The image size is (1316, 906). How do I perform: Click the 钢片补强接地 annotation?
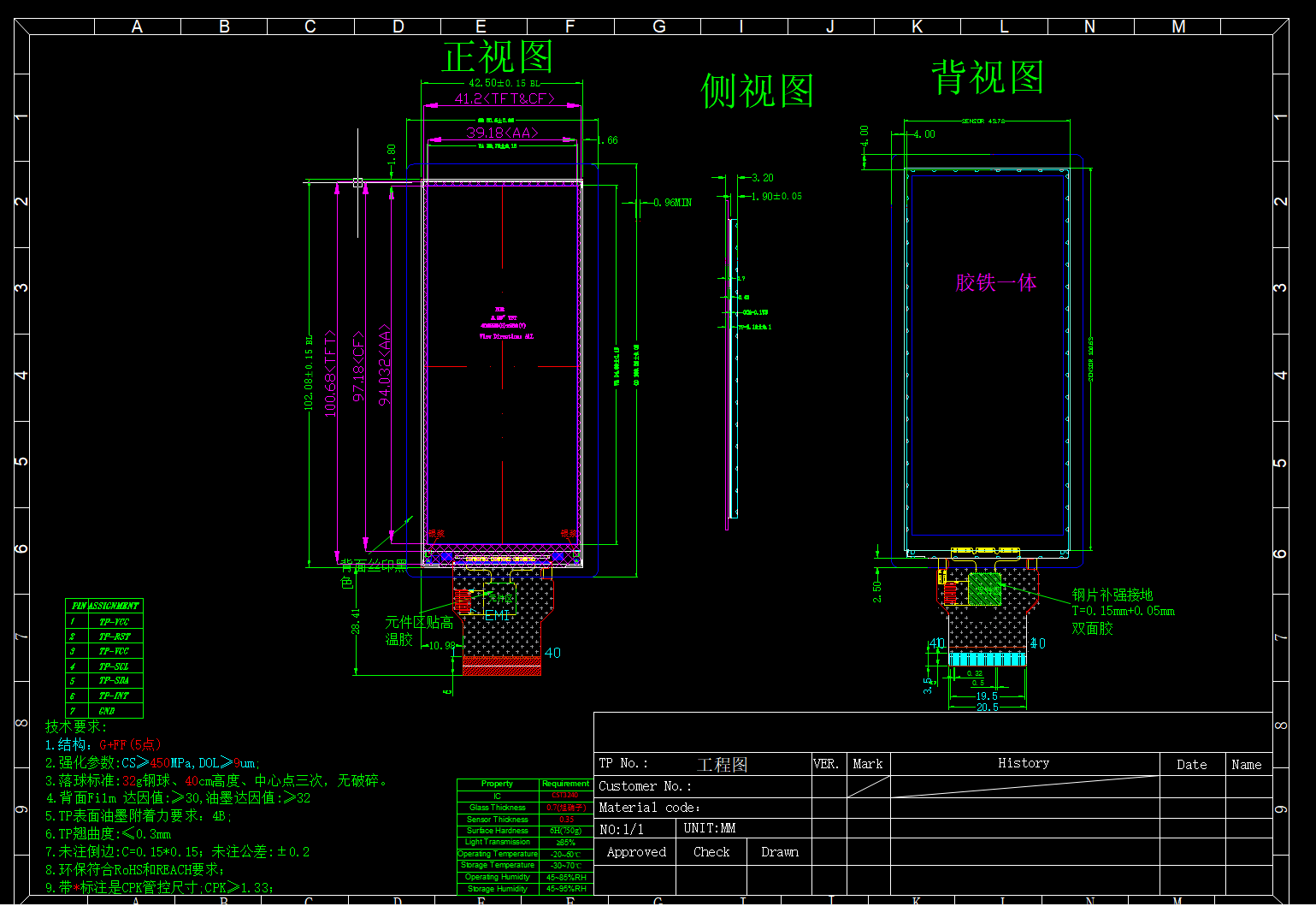pyautogui.click(x=1112, y=595)
